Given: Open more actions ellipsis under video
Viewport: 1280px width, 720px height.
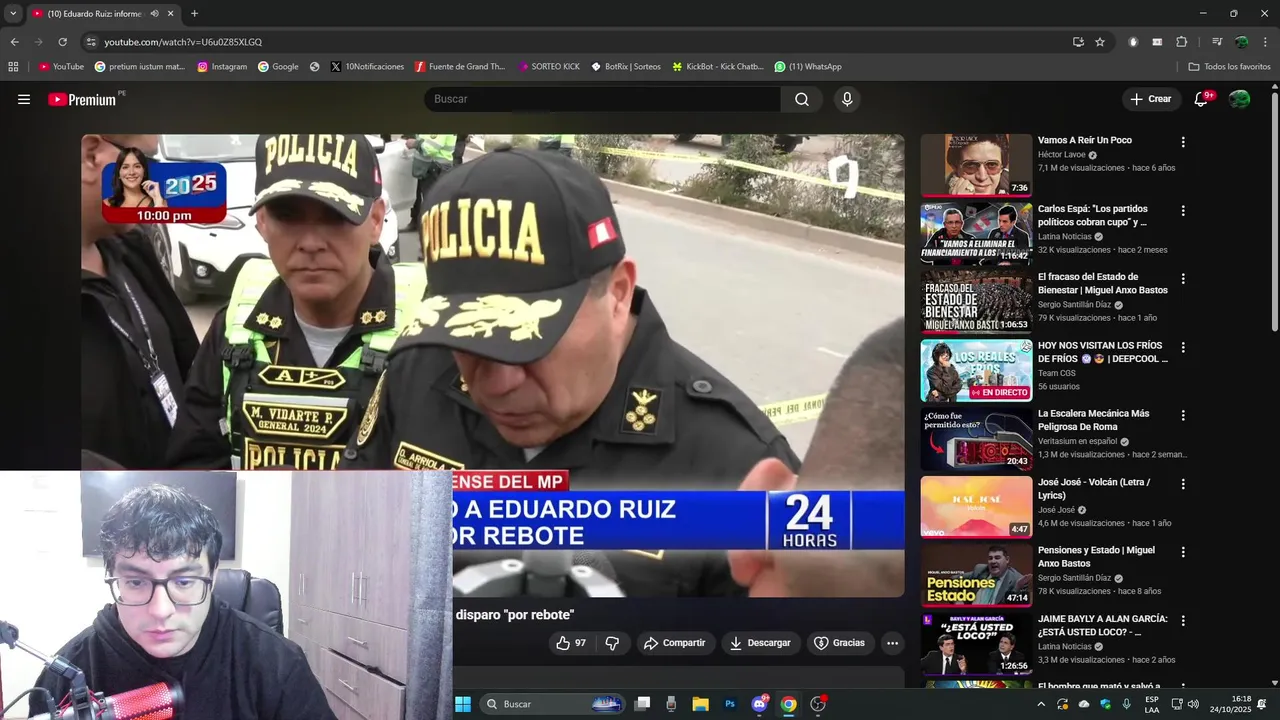Looking at the screenshot, I should point(892,643).
